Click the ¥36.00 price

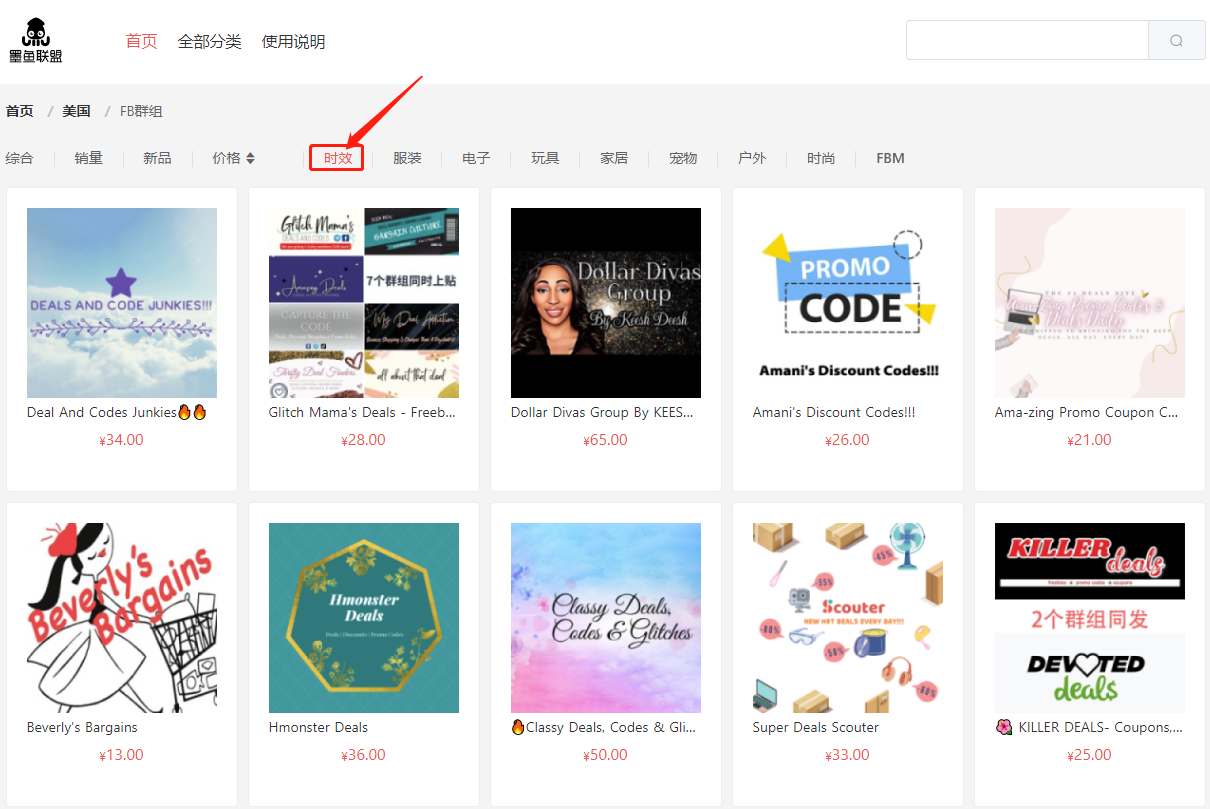[364, 755]
